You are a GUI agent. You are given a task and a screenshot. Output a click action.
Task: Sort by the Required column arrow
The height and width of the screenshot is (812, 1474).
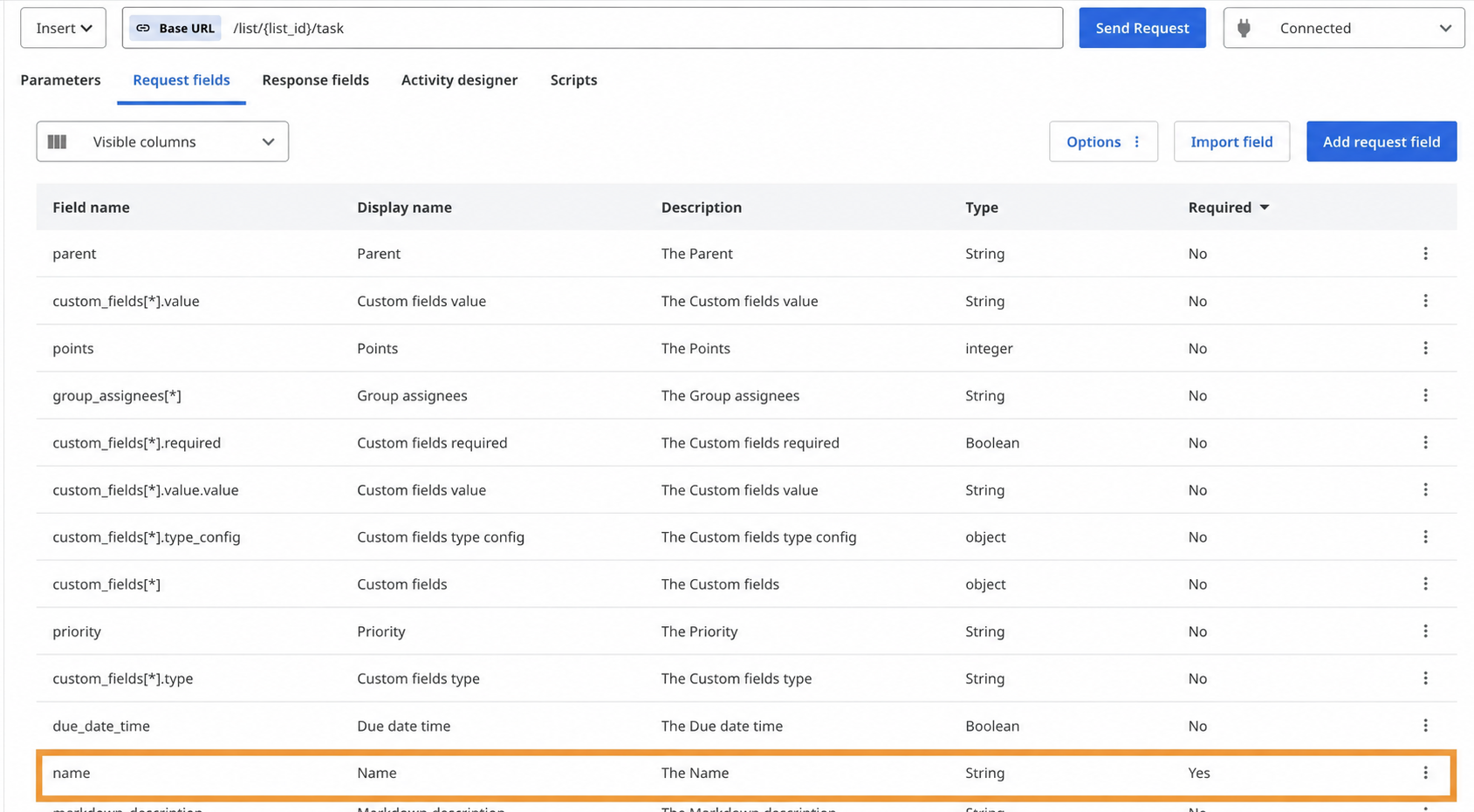(x=1265, y=207)
